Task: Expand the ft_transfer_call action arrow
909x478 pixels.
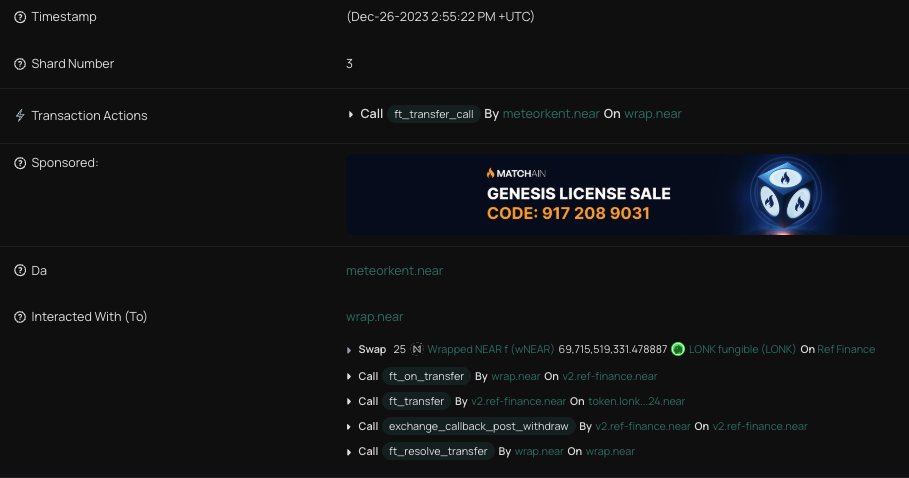Action: coord(350,114)
